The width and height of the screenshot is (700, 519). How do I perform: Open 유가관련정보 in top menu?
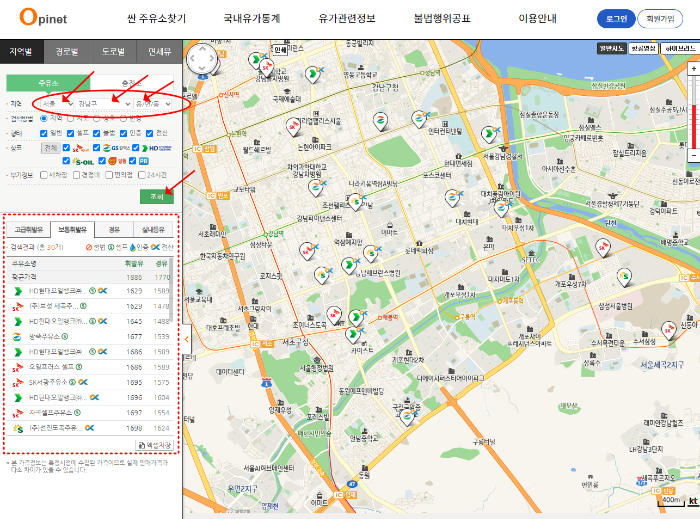[x=347, y=19]
